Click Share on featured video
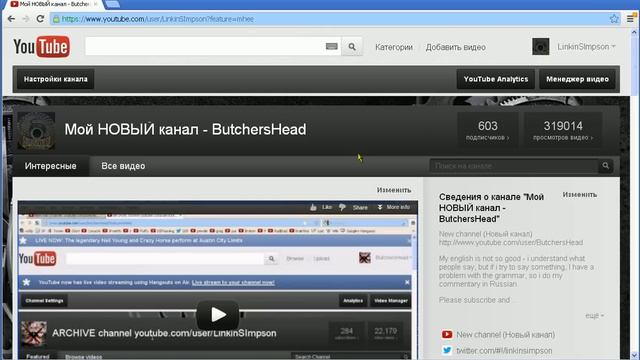This screenshot has height=360, width=640. (360, 207)
